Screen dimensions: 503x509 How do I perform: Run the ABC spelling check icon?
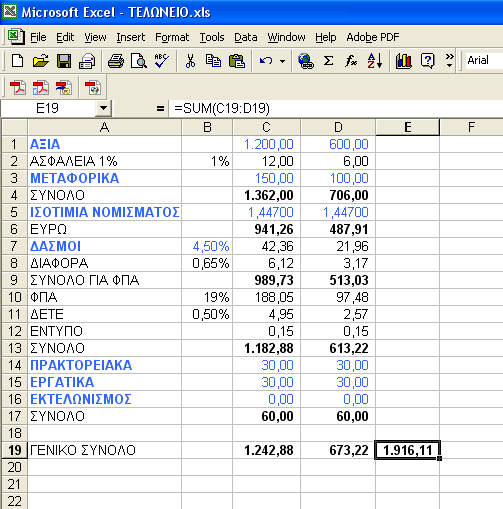[162, 61]
